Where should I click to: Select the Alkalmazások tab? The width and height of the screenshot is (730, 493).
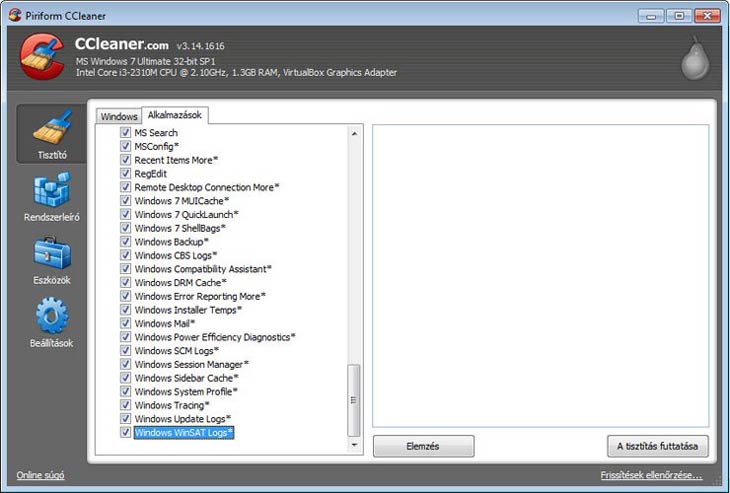(175, 115)
